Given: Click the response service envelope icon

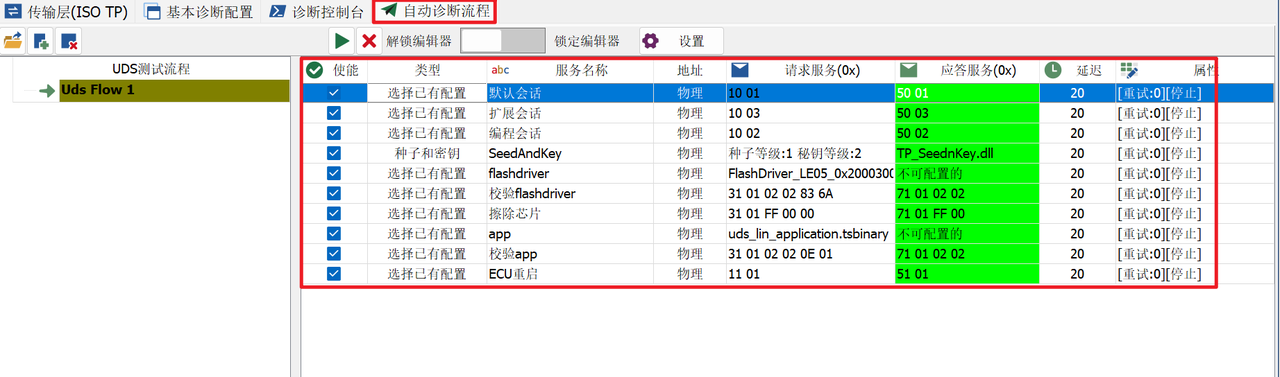Looking at the screenshot, I should pos(908,71).
